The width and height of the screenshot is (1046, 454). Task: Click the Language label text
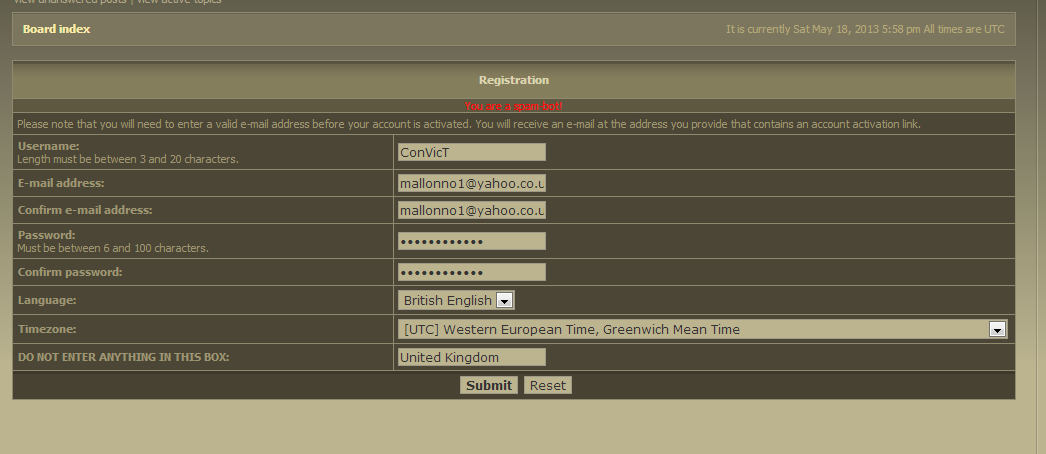47,300
